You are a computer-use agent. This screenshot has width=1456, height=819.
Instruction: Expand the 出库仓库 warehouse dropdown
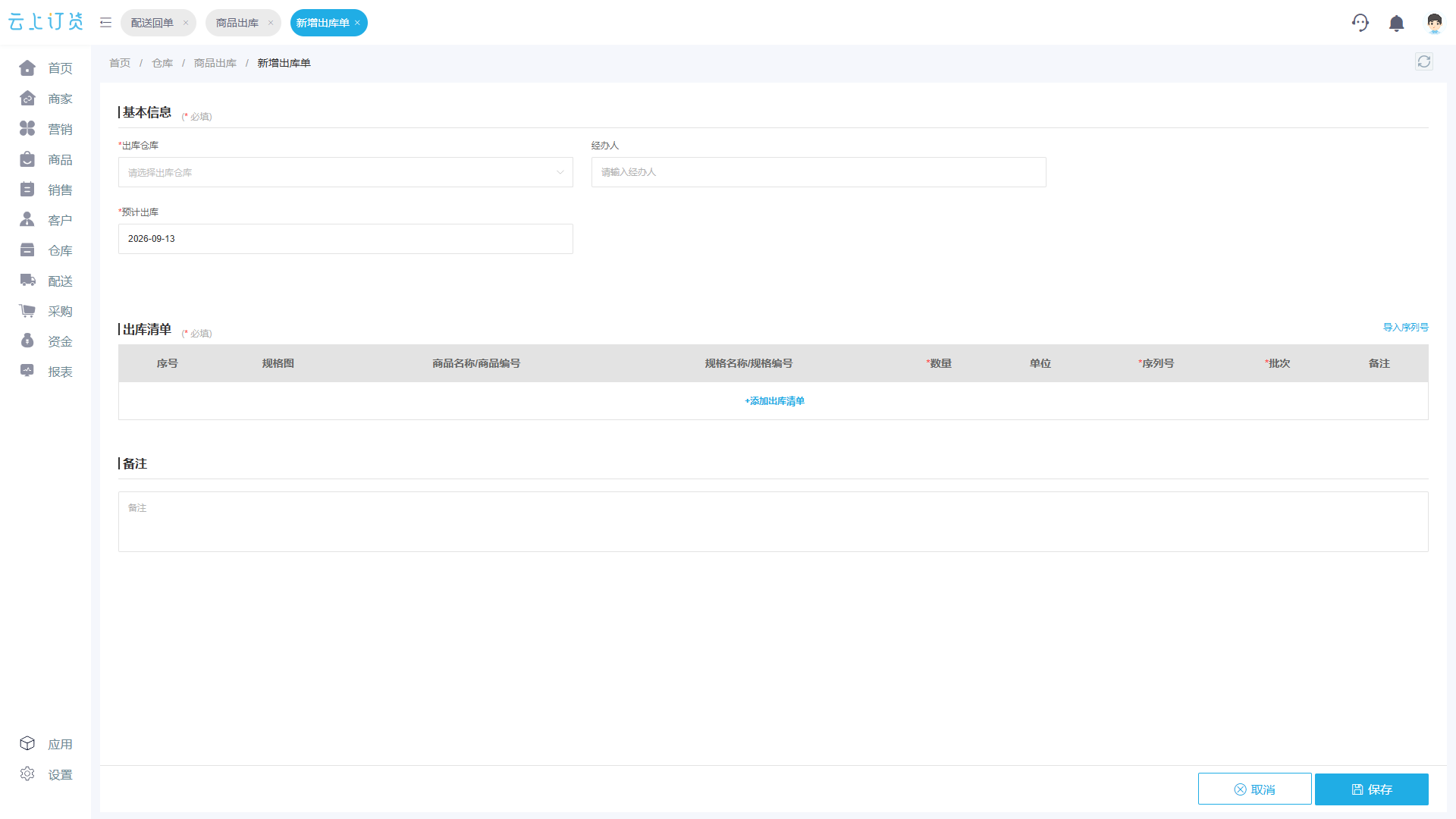(x=346, y=172)
